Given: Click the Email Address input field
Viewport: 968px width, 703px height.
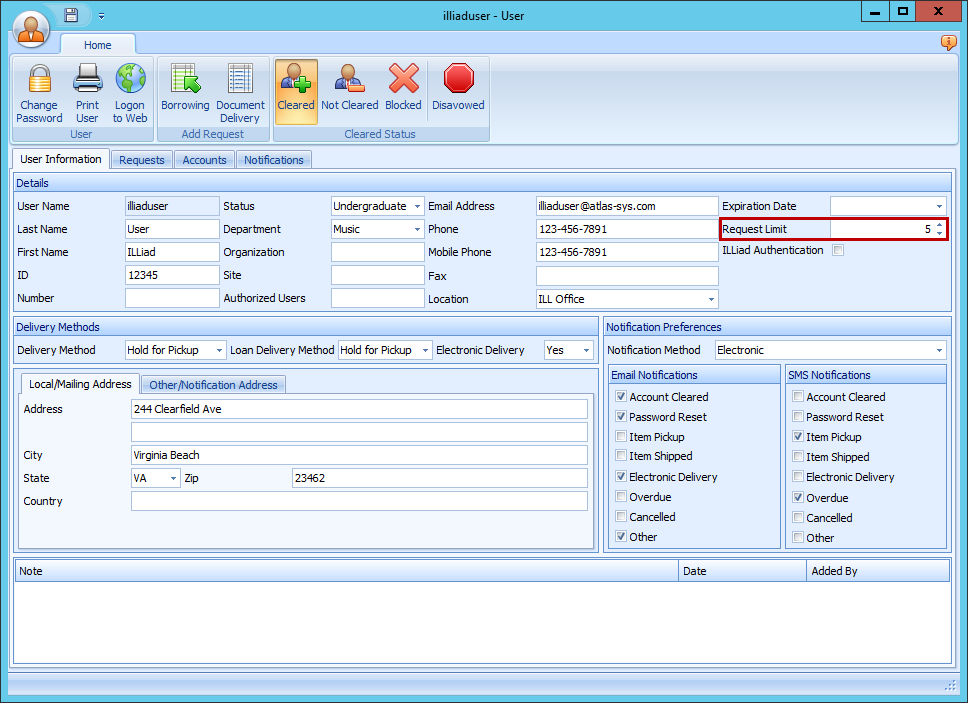Looking at the screenshot, I should 627,206.
